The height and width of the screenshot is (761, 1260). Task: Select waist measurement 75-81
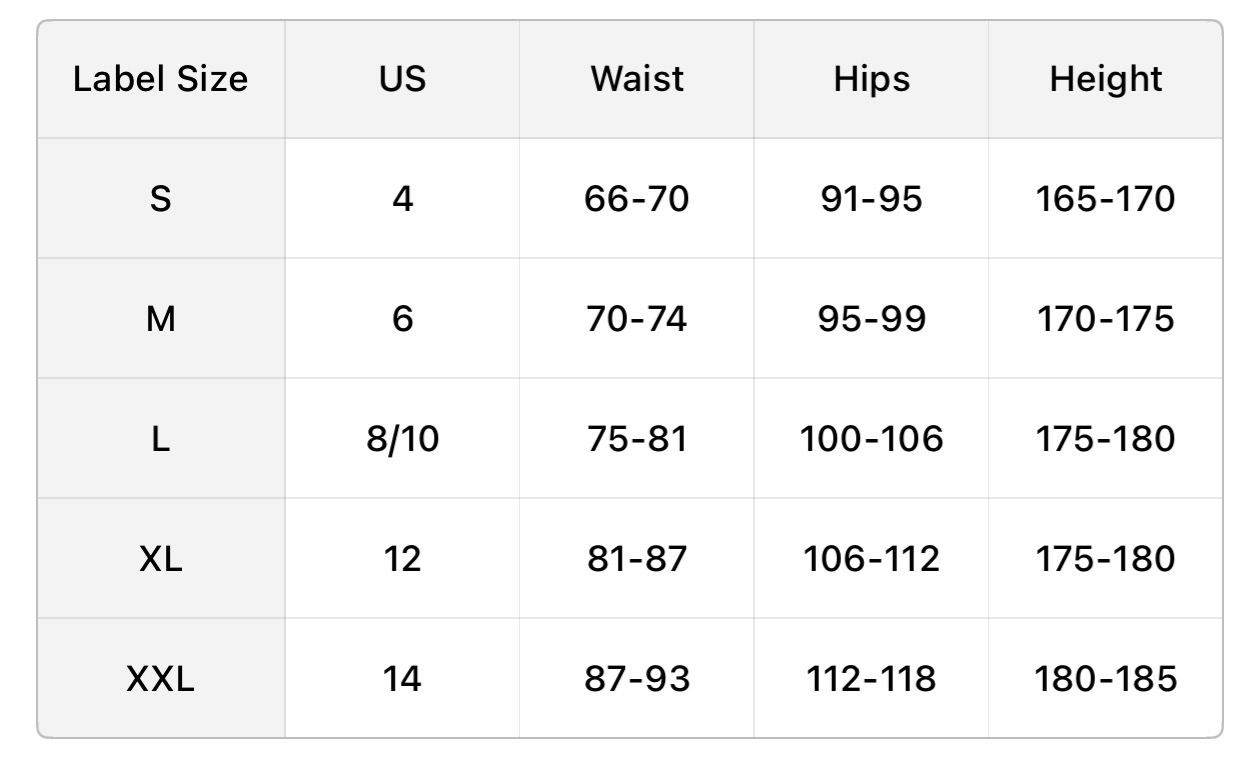[637, 439]
